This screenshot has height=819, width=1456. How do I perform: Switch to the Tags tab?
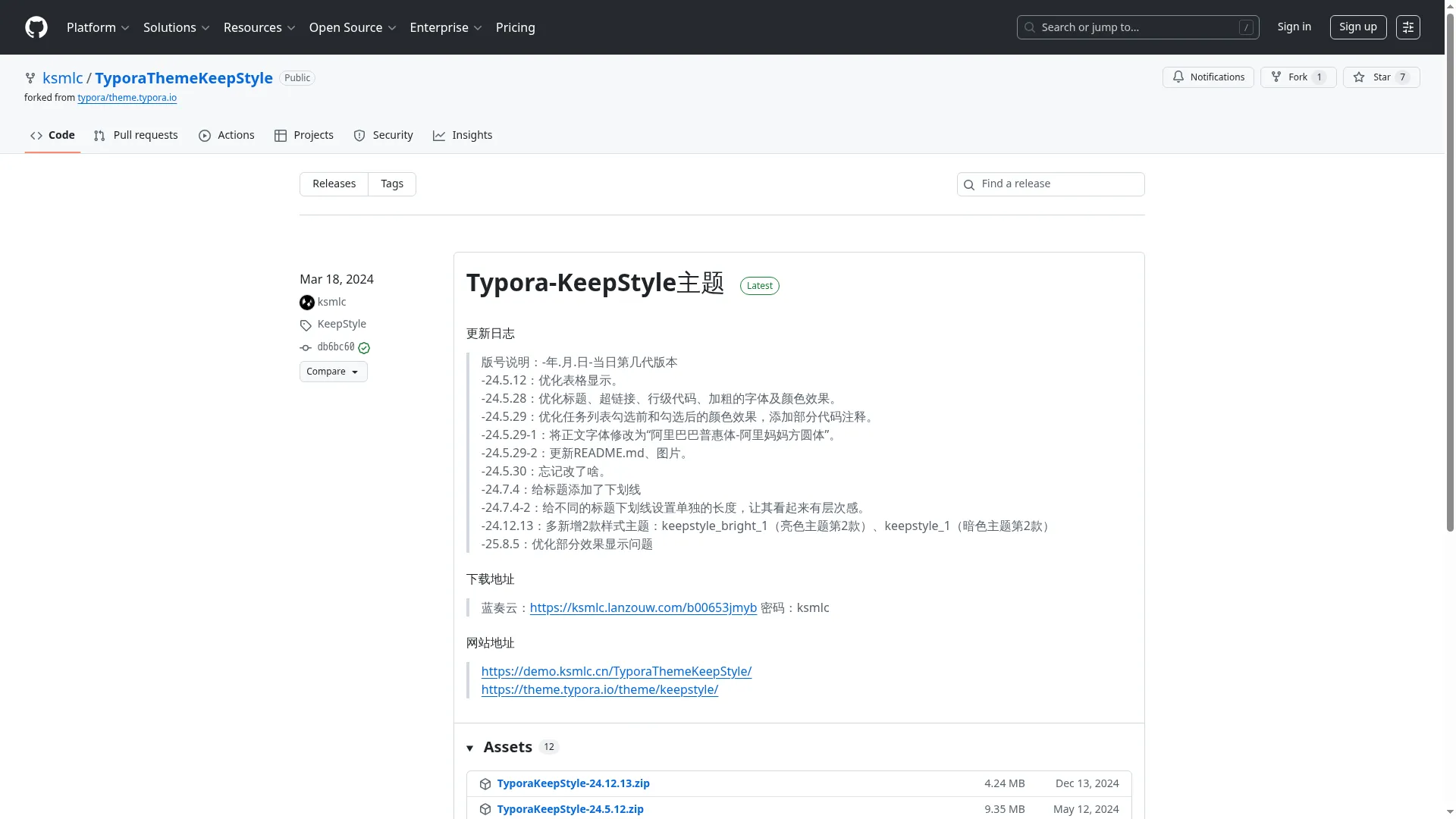point(392,184)
